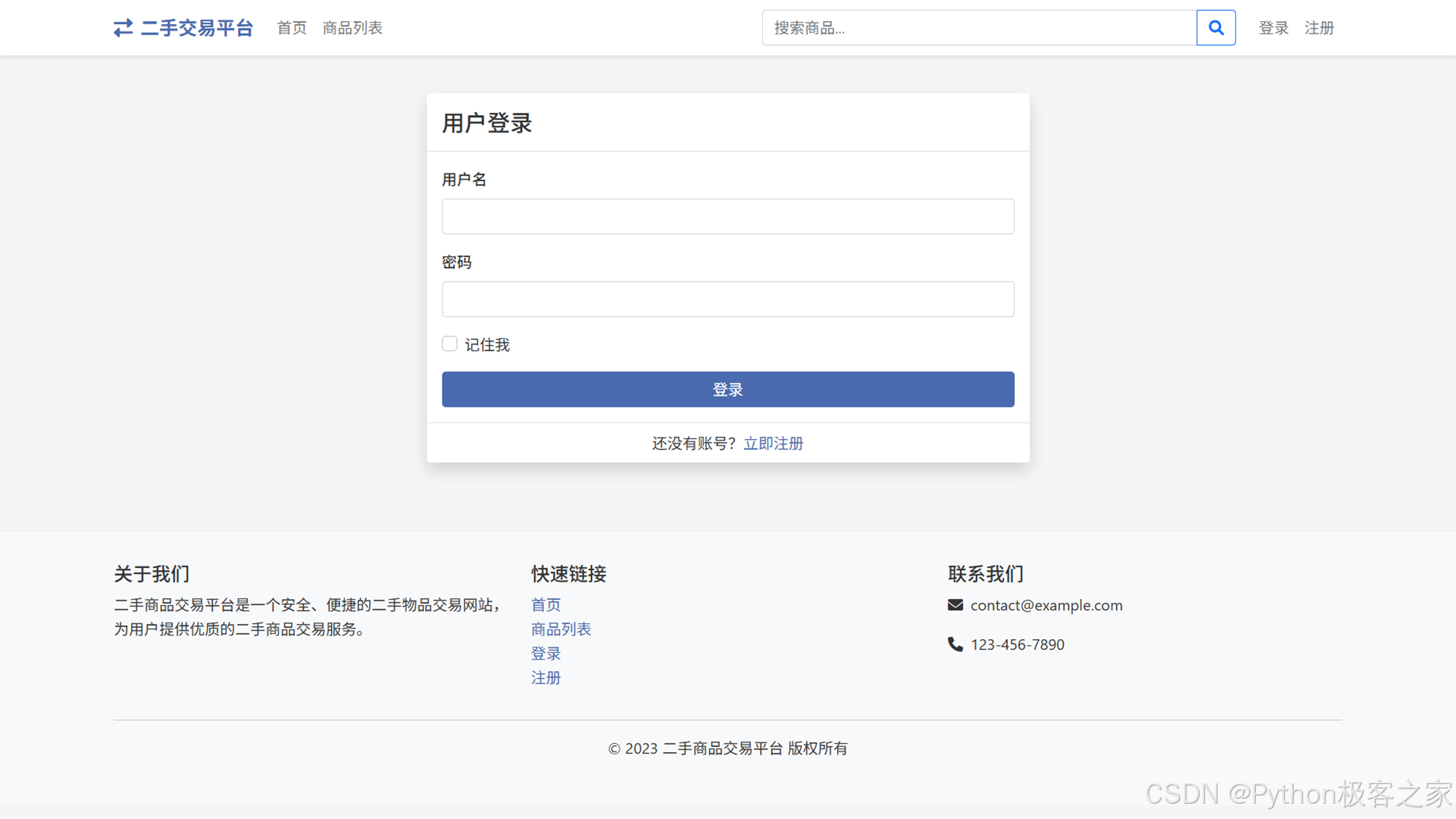Click the phone icon in footer
This screenshot has width=1456, height=819.
[x=955, y=644]
